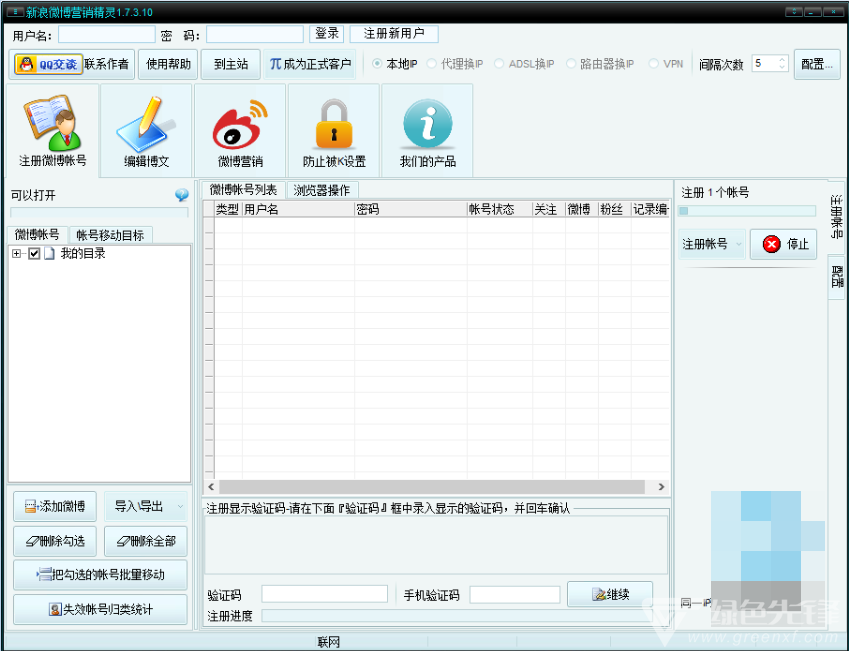Select the VPN radio option
Screen dimensions: 849x651
pyautogui.click(x=654, y=64)
